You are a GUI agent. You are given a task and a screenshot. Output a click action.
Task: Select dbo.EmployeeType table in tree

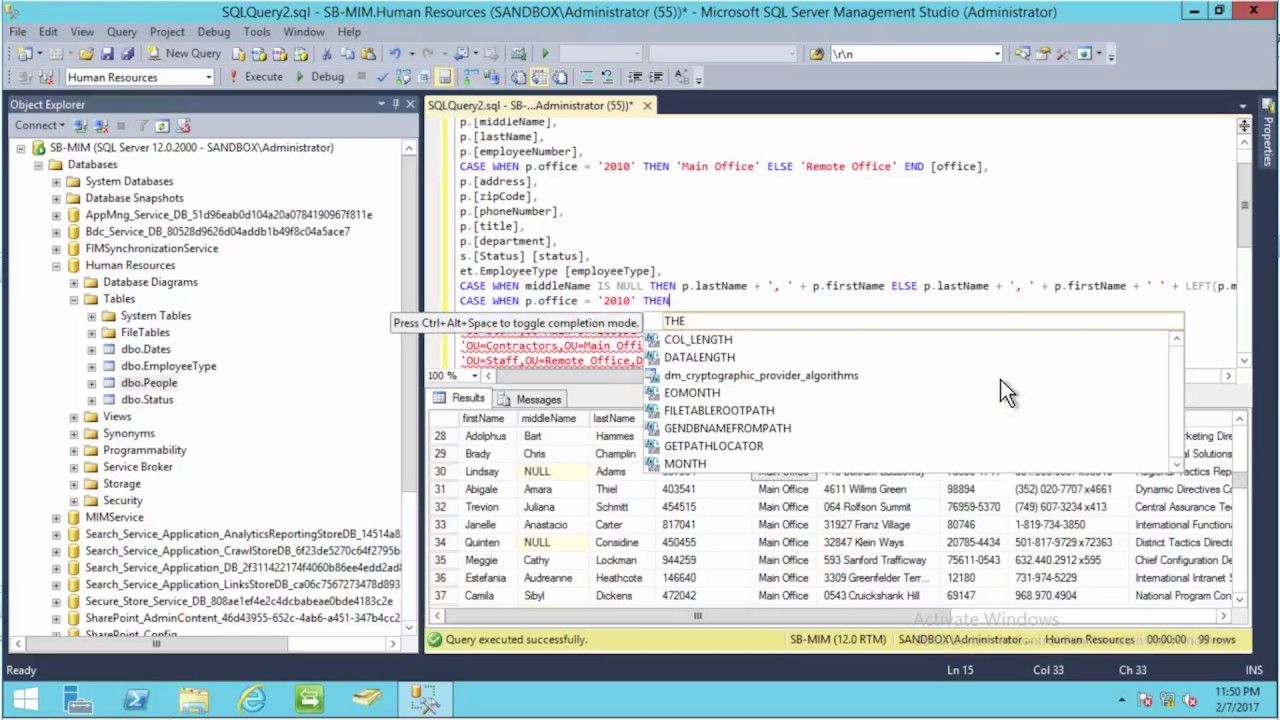click(x=168, y=366)
